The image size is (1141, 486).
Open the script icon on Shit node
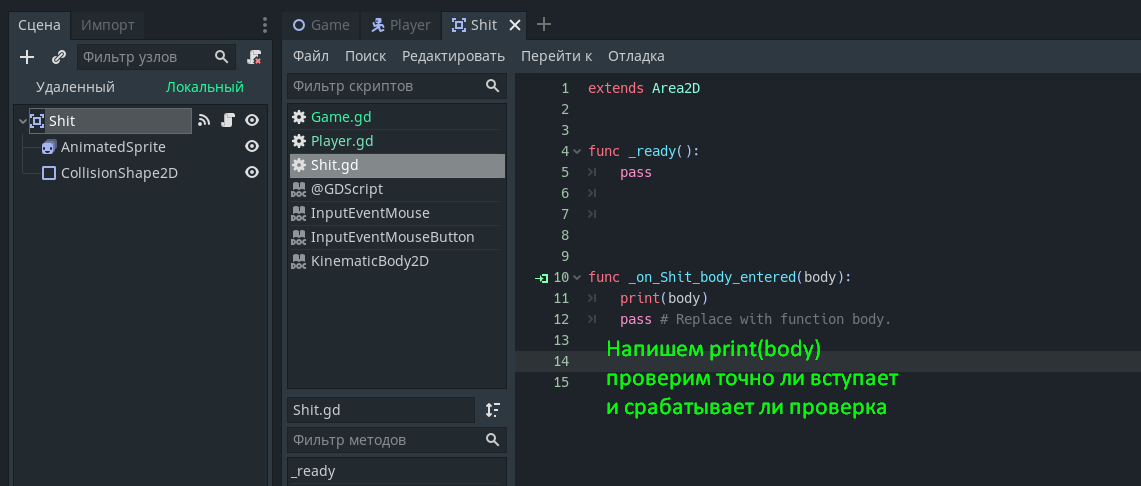coord(227,121)
